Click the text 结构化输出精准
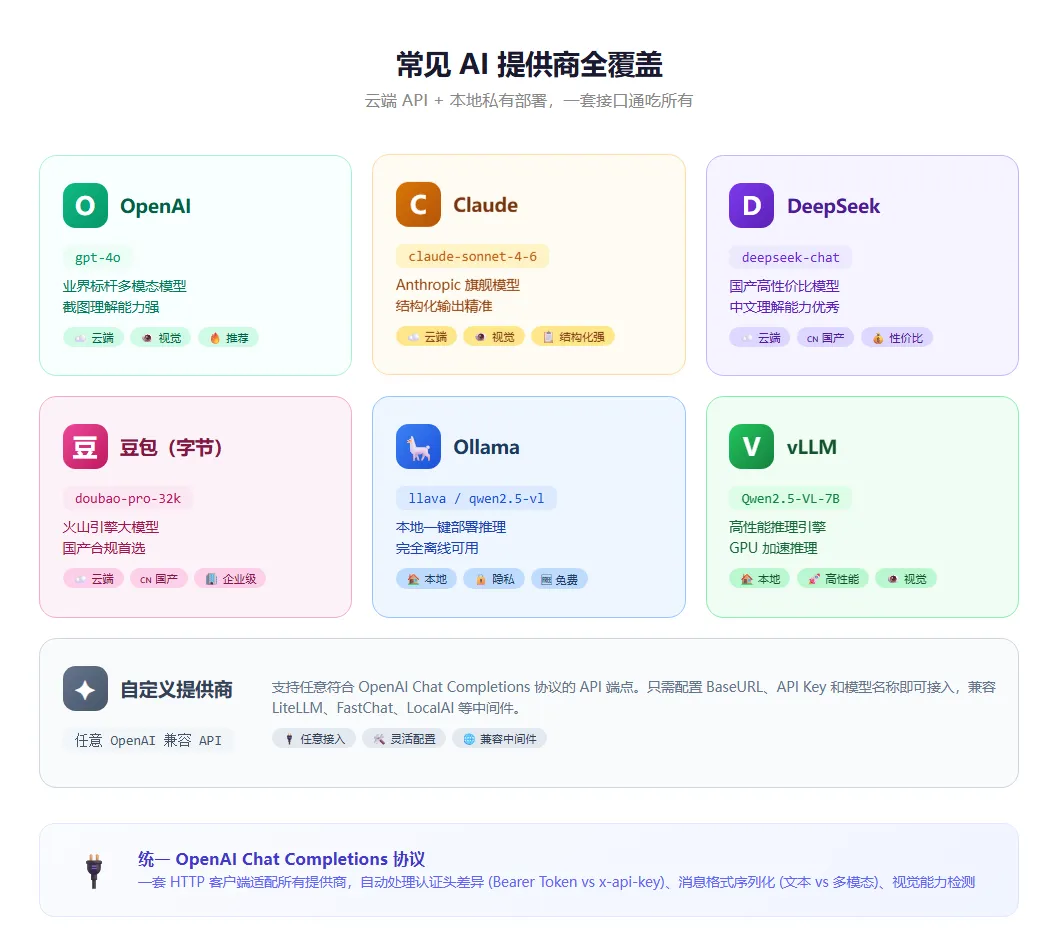This screenshot has height=939, width=1062. tap(444, 306)
